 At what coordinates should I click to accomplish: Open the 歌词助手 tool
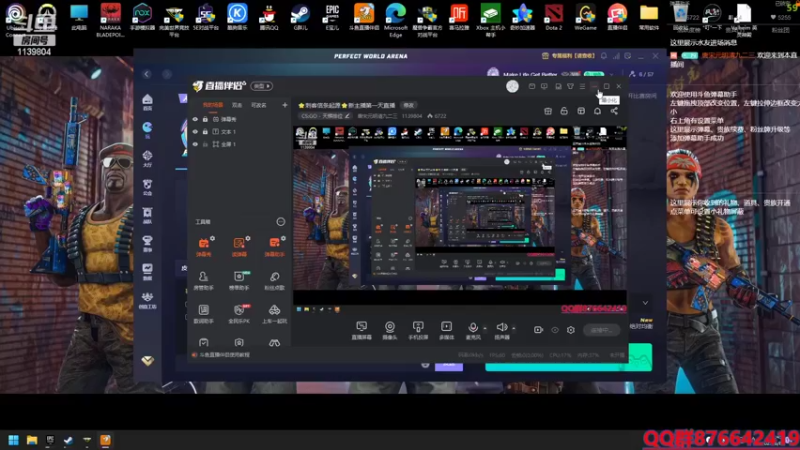(204, 314)
